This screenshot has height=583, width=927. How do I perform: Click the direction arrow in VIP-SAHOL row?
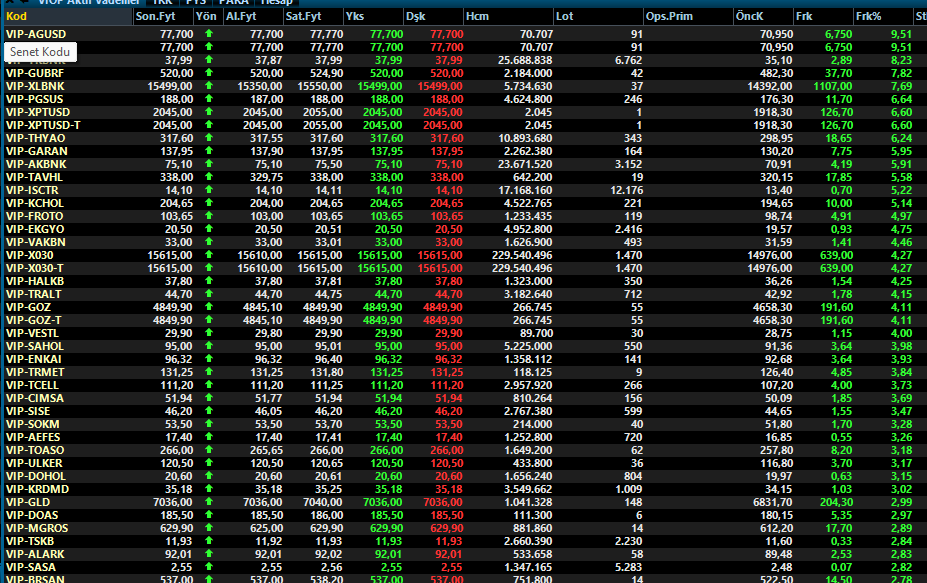click(x=209, y=346)
